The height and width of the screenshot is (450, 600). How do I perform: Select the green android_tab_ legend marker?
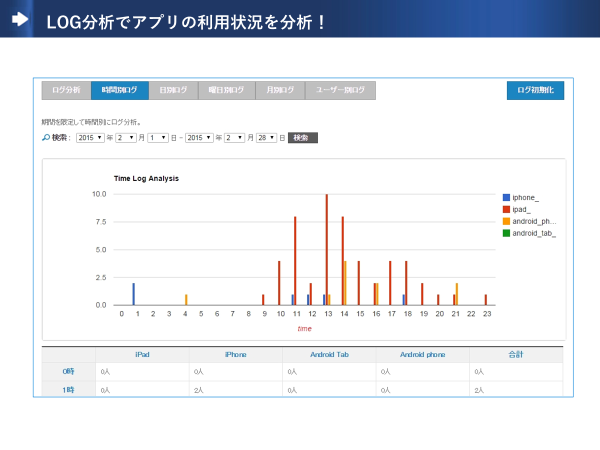[x=506, y=233]
